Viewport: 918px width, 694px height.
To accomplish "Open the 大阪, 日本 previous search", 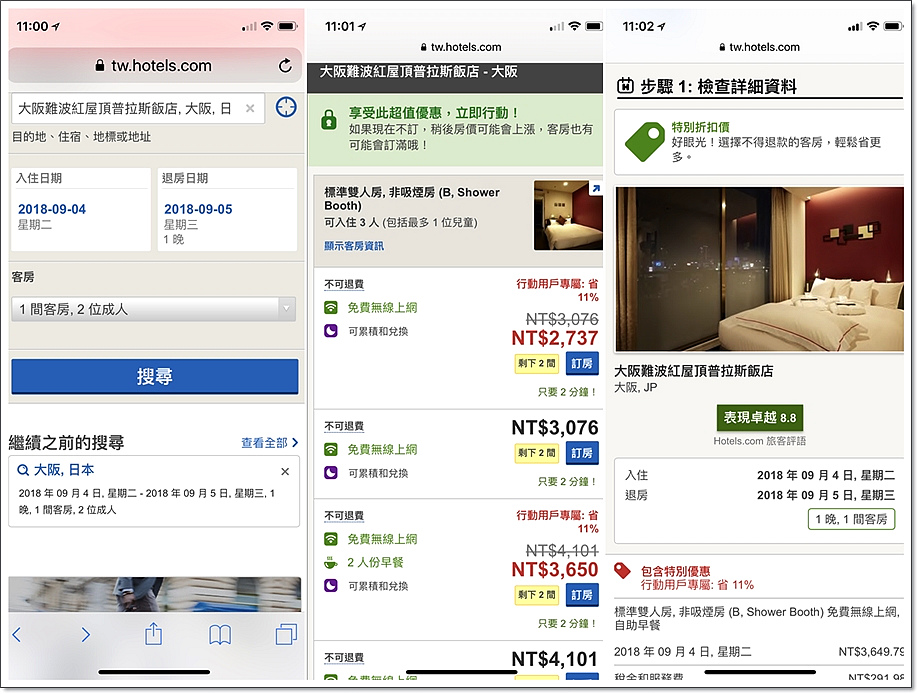I will 154,491.
